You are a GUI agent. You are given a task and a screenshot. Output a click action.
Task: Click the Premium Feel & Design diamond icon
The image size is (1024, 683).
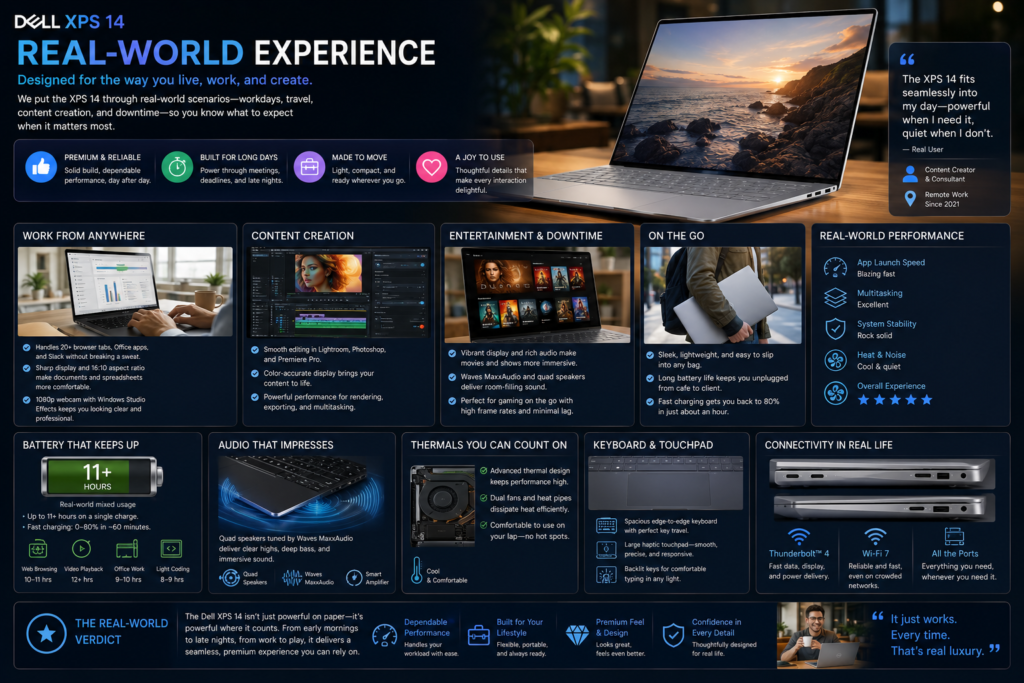(x=577, y=635)
